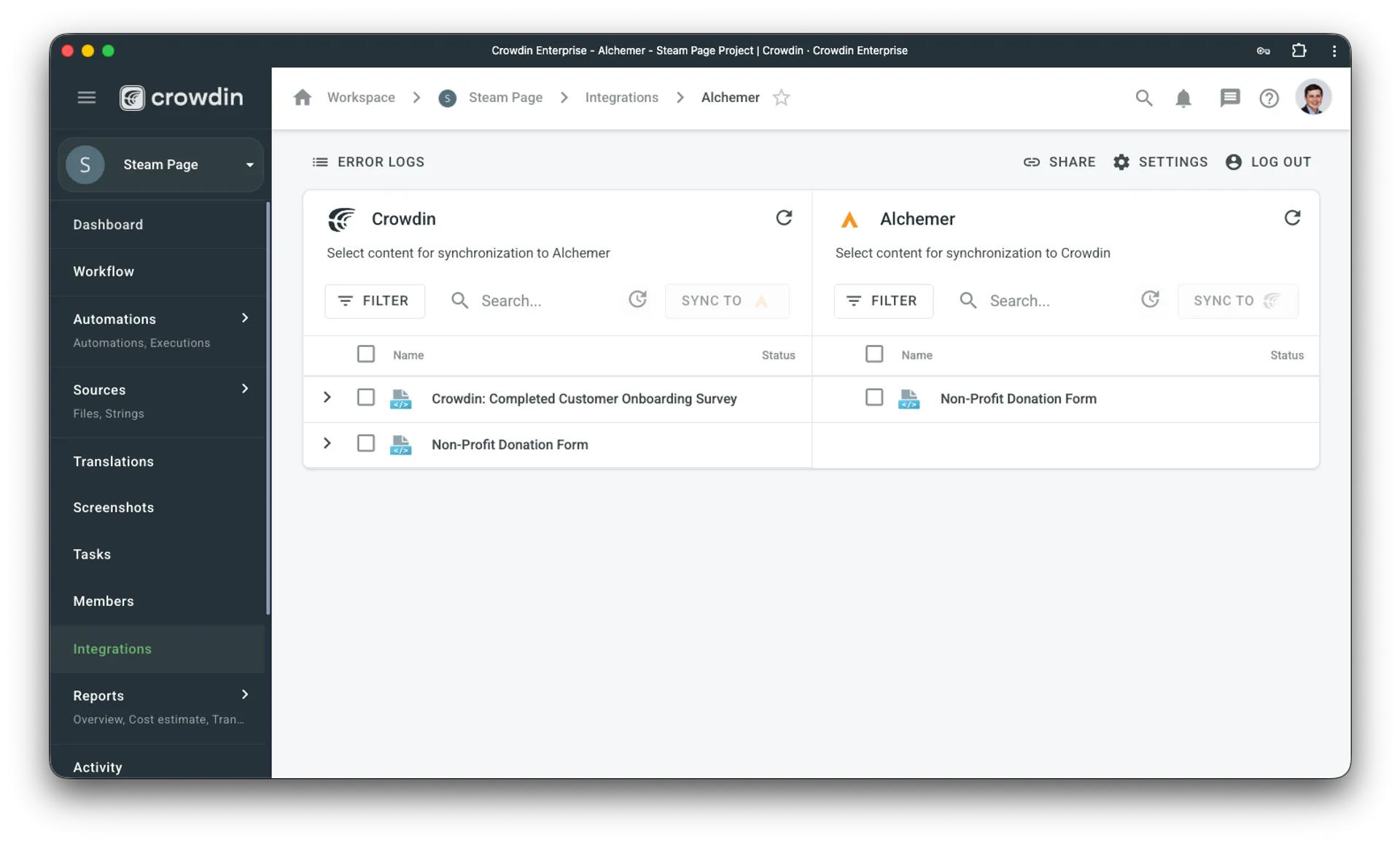This screenshot has width=1400, height=843.
Task: Open search with the magnifier icon in header
Action: (1144, 98)
